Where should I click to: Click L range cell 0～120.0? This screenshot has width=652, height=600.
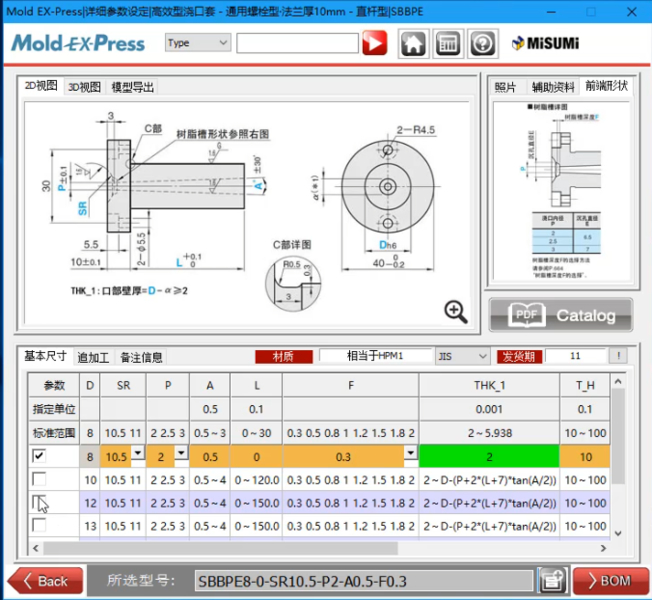click(x=256, y=480)
